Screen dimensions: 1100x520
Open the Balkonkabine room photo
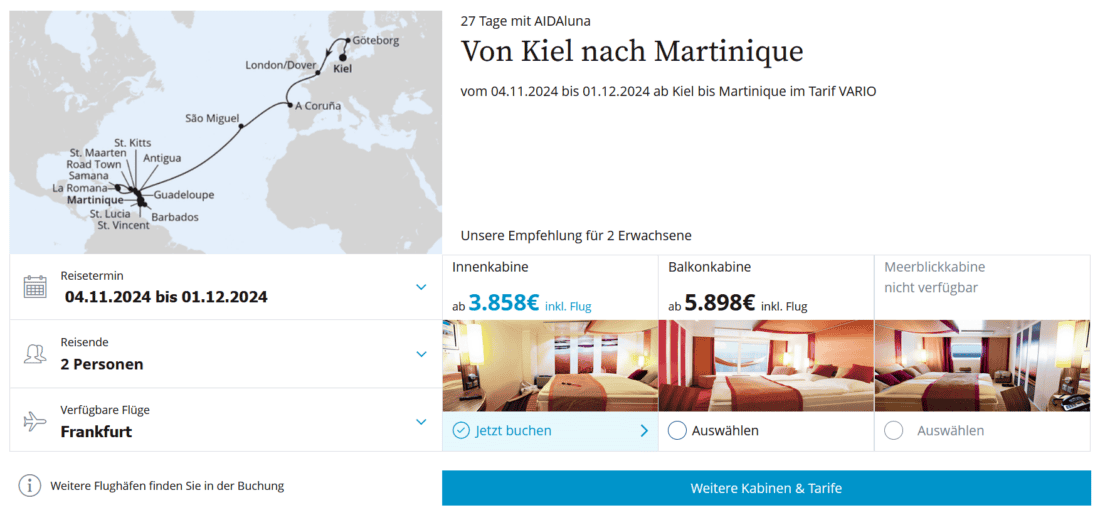coord(766,366)
